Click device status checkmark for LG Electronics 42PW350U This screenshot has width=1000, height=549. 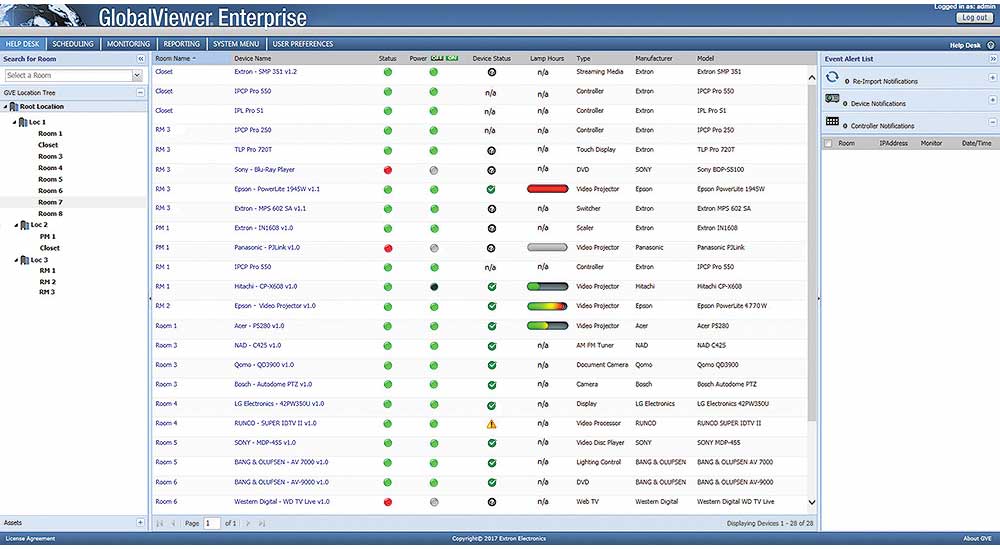(x=492, y=406)
